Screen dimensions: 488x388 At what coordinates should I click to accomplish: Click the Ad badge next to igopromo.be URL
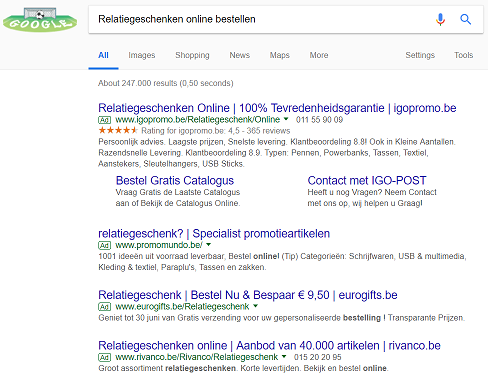pos(104,120)
